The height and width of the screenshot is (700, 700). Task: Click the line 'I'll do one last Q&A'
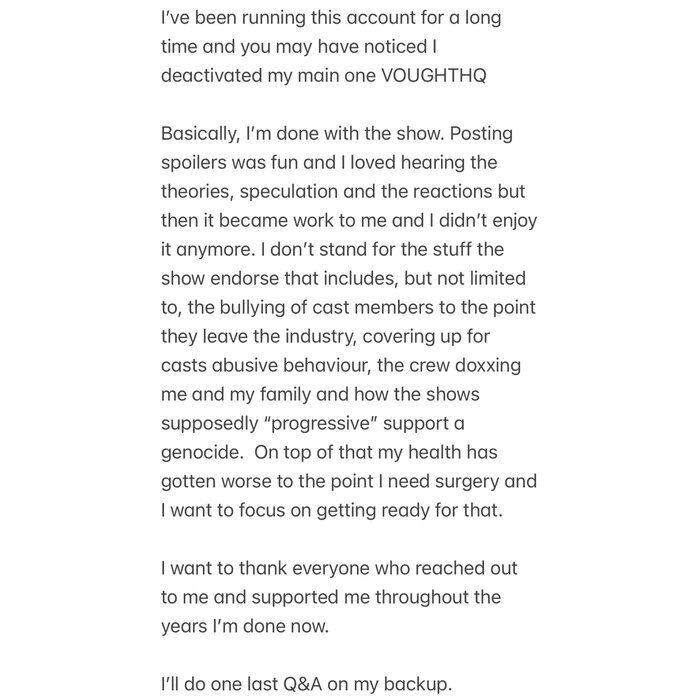(x=306, y=684)
